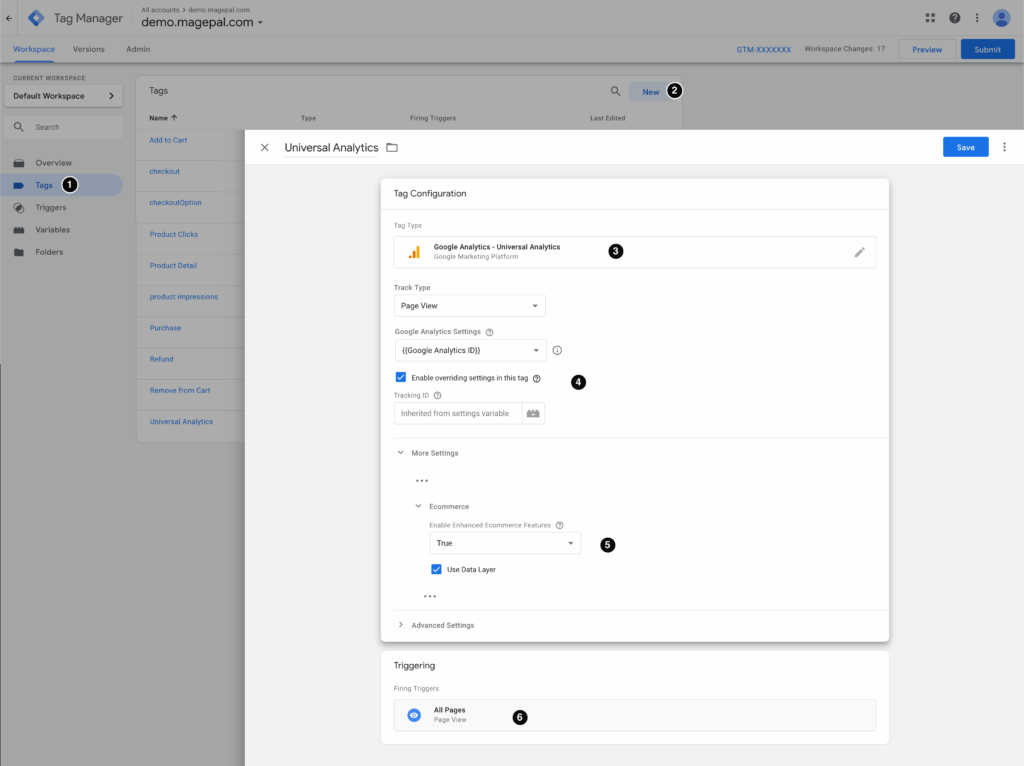Click the Preview button
Image resolution: width=1024 pixels, height=766 pixels.
pyautogui.click(x=927, y=50)
